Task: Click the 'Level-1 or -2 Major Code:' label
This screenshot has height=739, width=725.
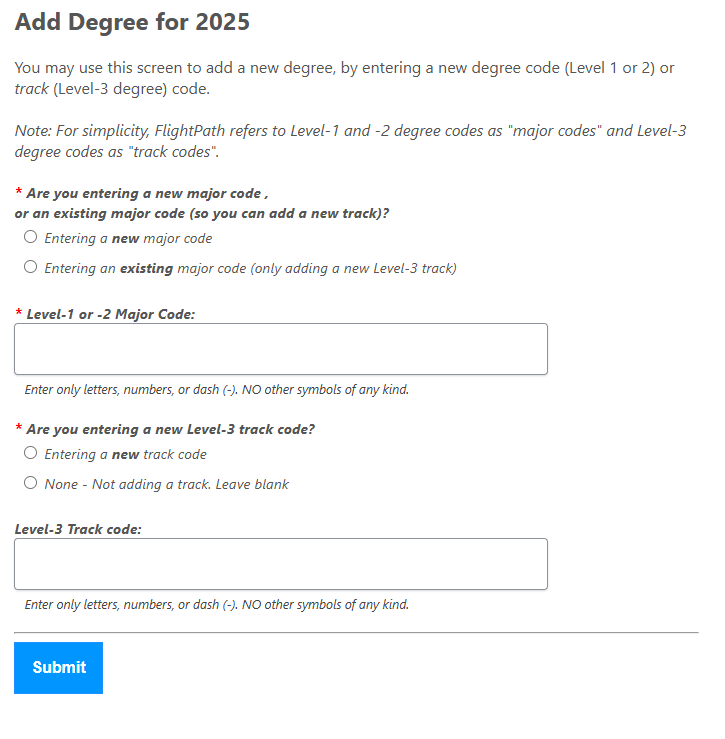Action: click(x=110, y=314)
